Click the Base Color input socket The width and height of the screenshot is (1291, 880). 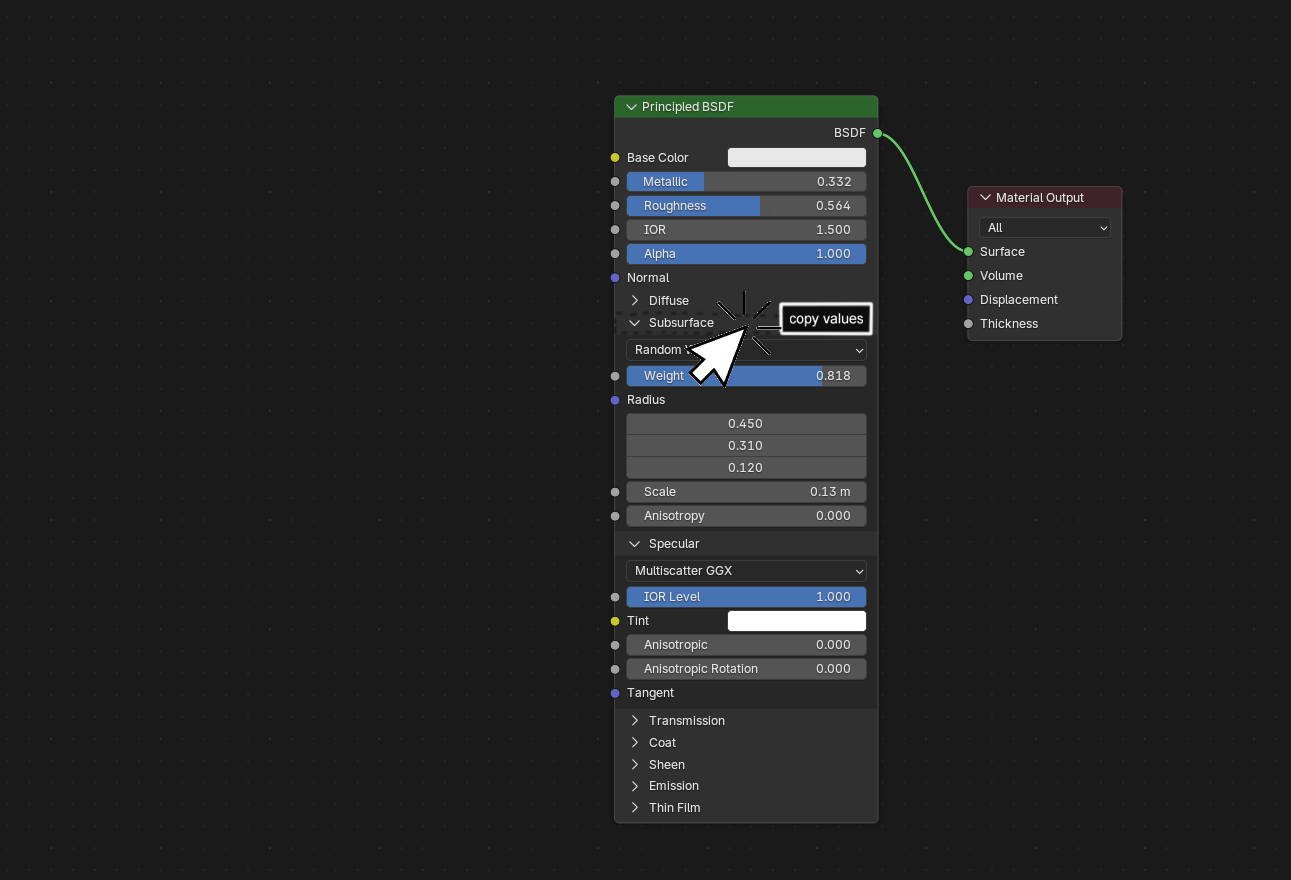coord(615,158)
